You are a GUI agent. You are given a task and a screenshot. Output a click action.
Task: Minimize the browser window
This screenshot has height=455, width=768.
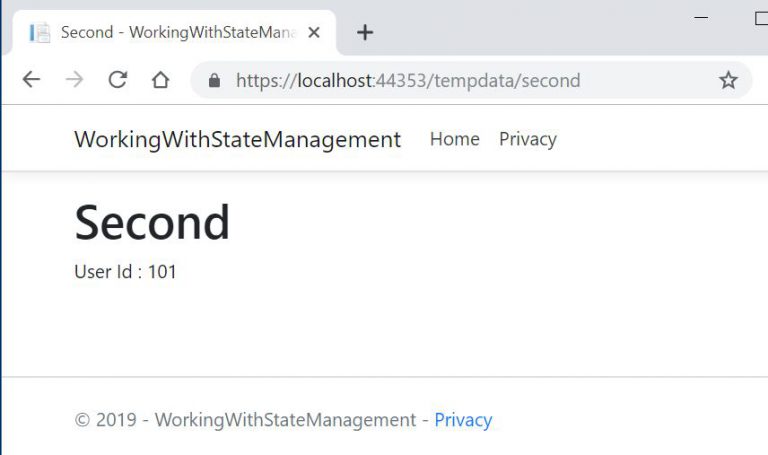(x=700, y=18)
